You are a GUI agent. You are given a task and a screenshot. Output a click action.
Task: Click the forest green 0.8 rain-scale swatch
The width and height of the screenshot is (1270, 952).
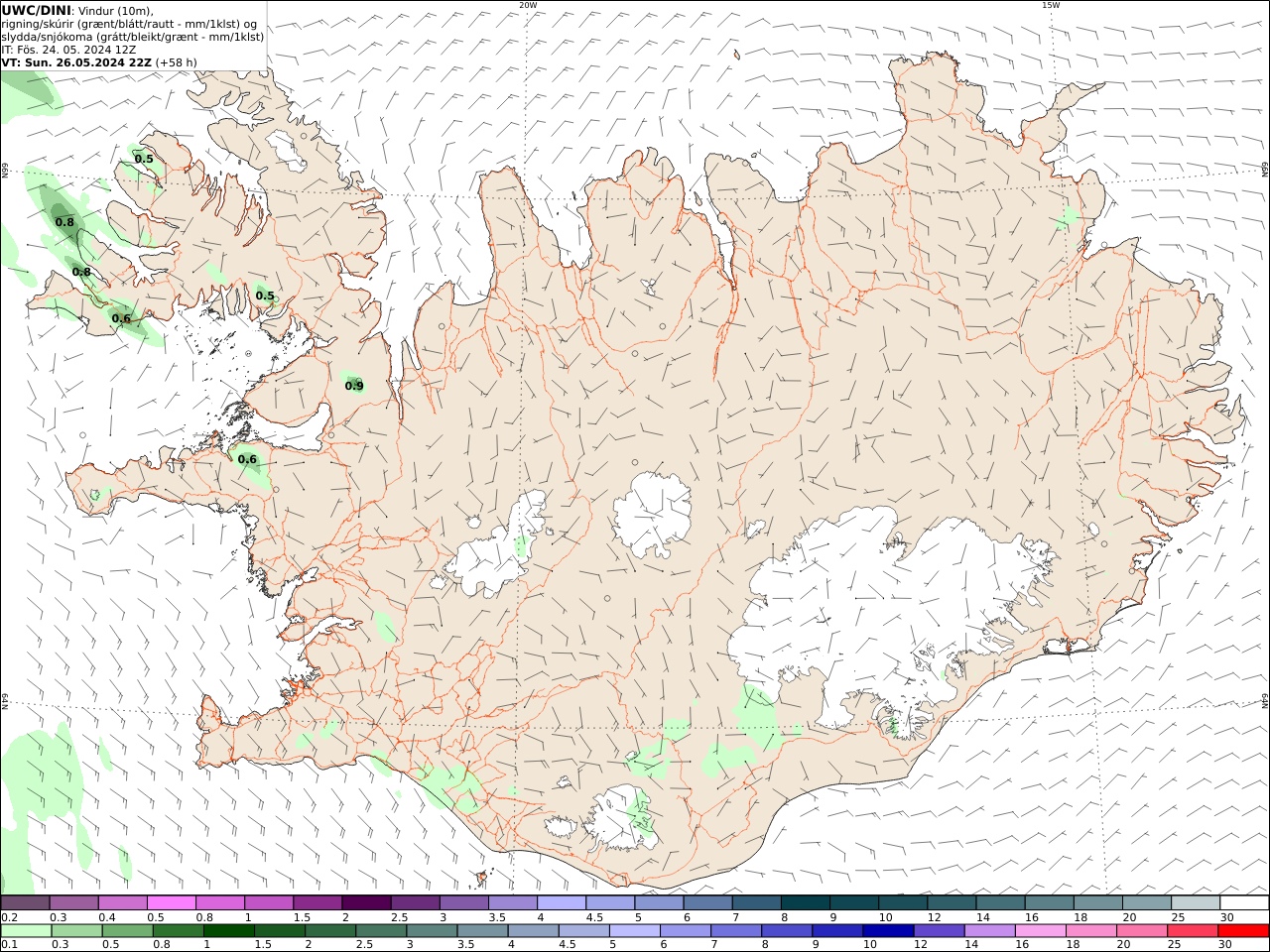point(178,931)
